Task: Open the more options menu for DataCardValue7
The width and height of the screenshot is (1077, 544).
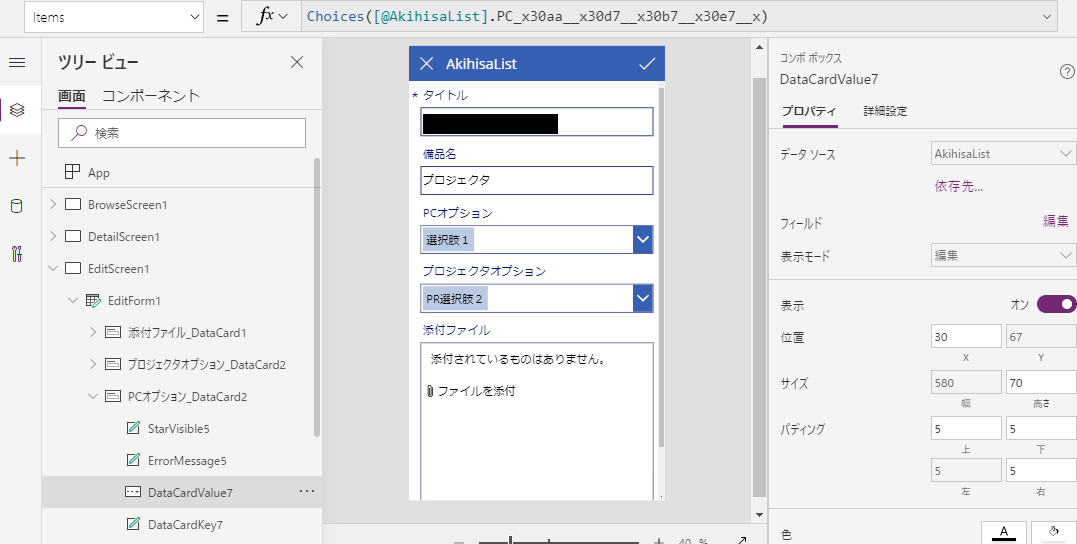Action: 306,491
